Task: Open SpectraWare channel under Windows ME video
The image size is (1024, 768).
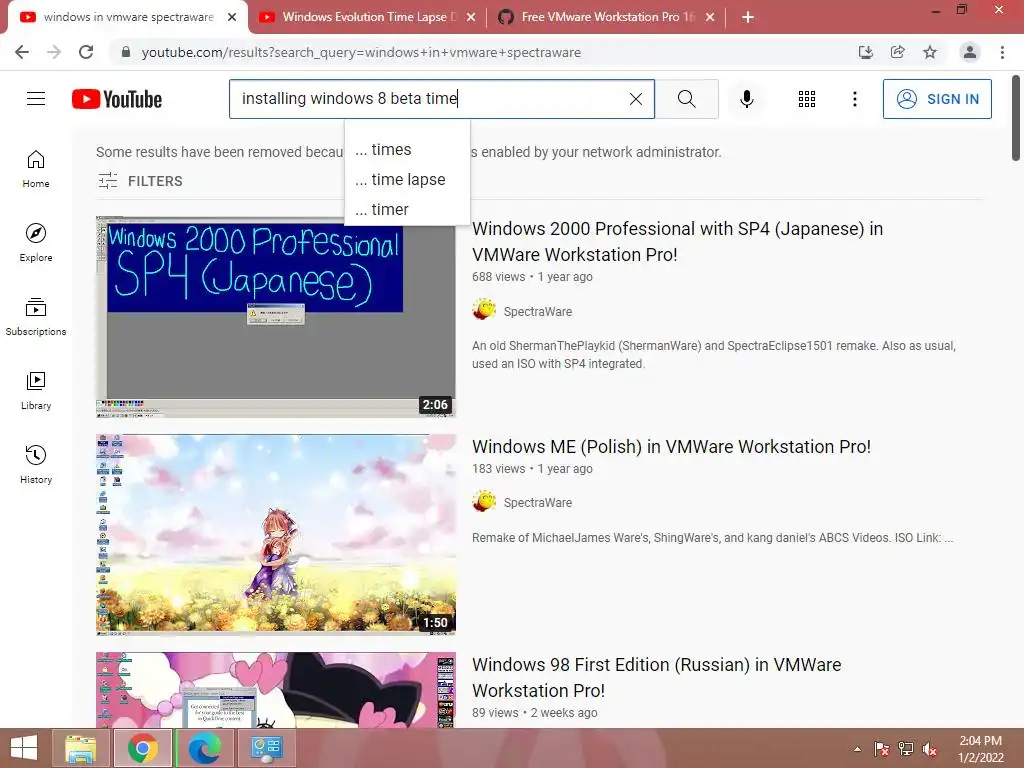Action: pos(537,502)
